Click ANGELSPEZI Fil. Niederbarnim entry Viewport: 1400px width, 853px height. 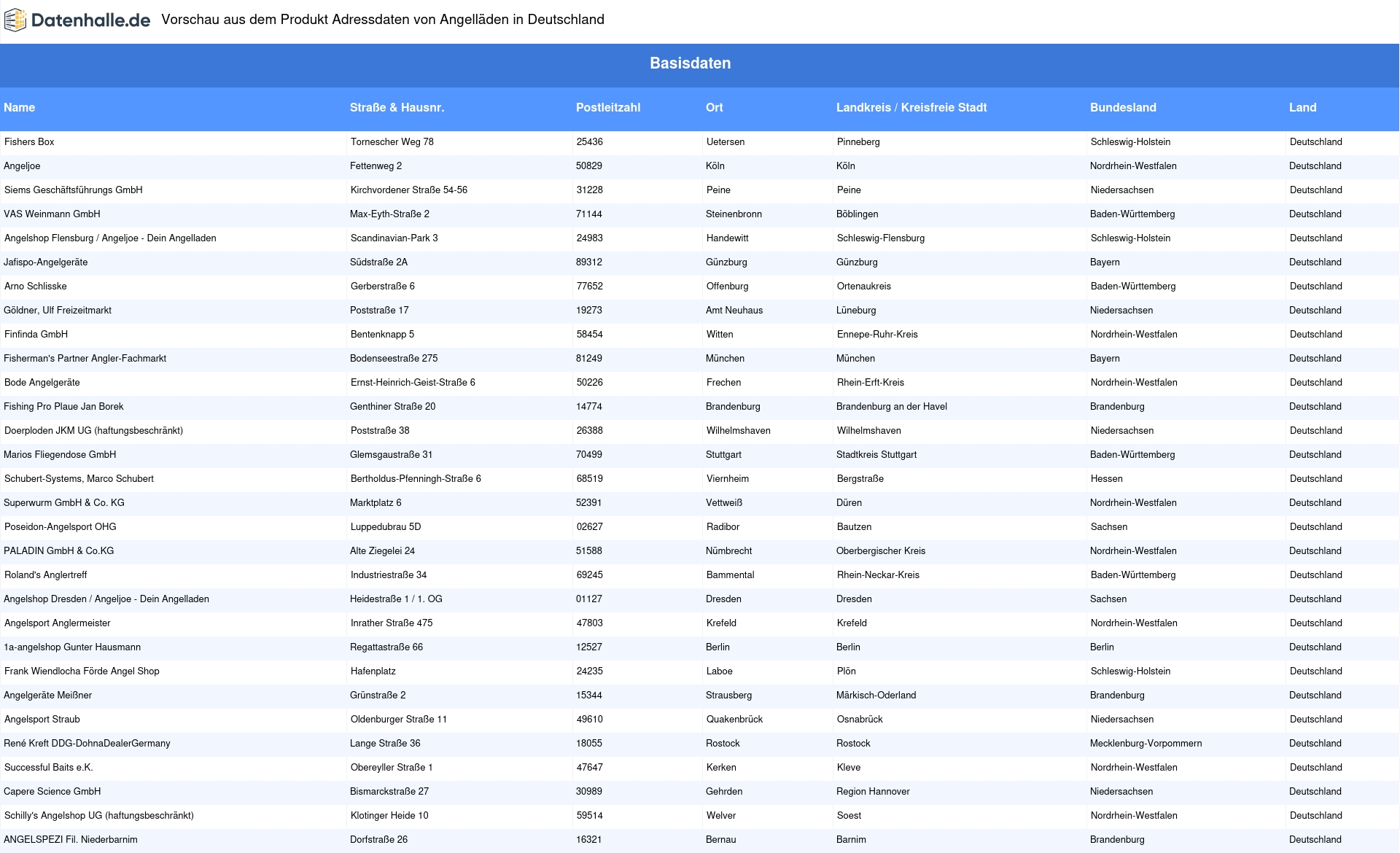coord(71,840)
